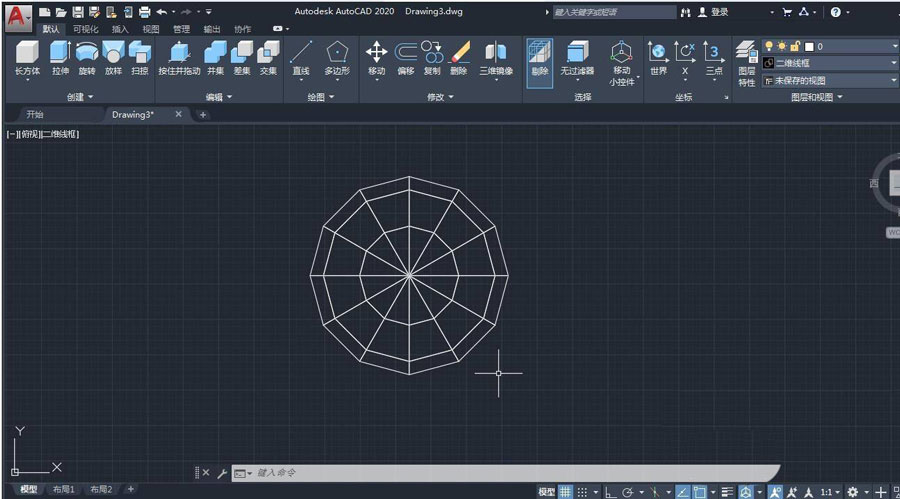Click the 按住并拖动 presspull tool

pyautogui.click(x=179, y=59)
